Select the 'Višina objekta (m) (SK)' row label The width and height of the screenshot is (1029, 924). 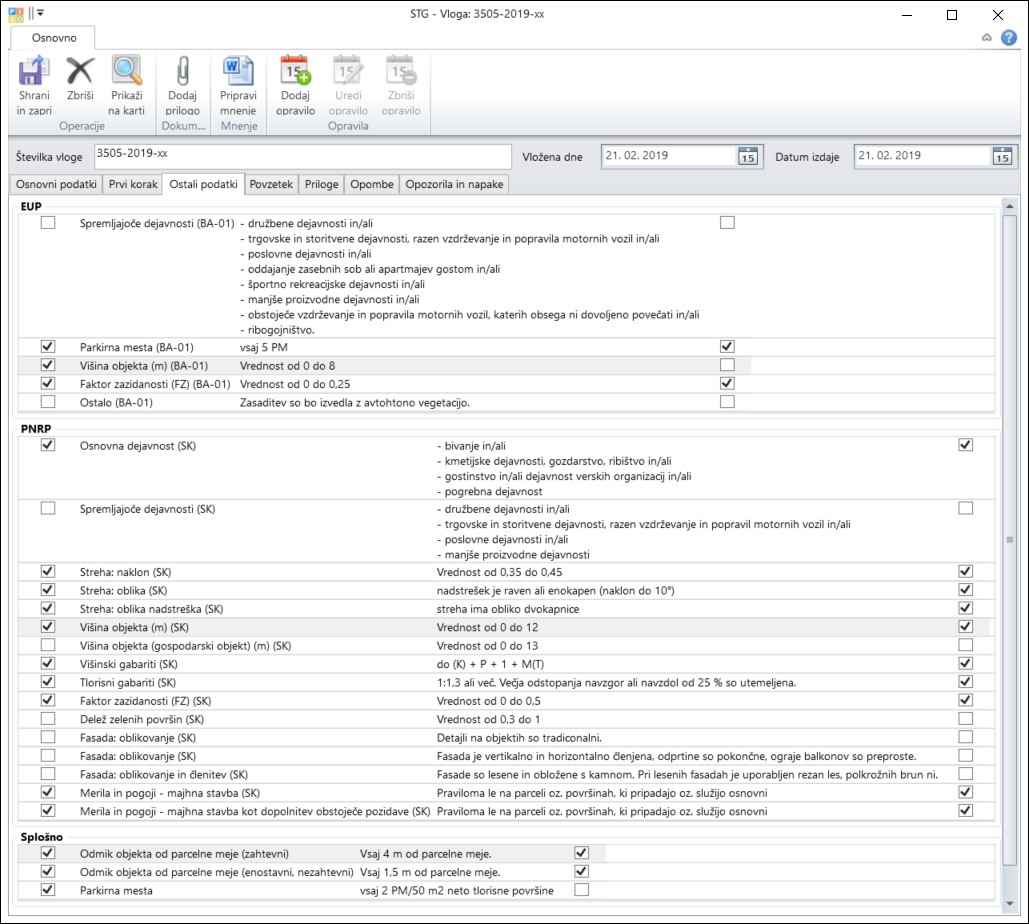[135, 627]
